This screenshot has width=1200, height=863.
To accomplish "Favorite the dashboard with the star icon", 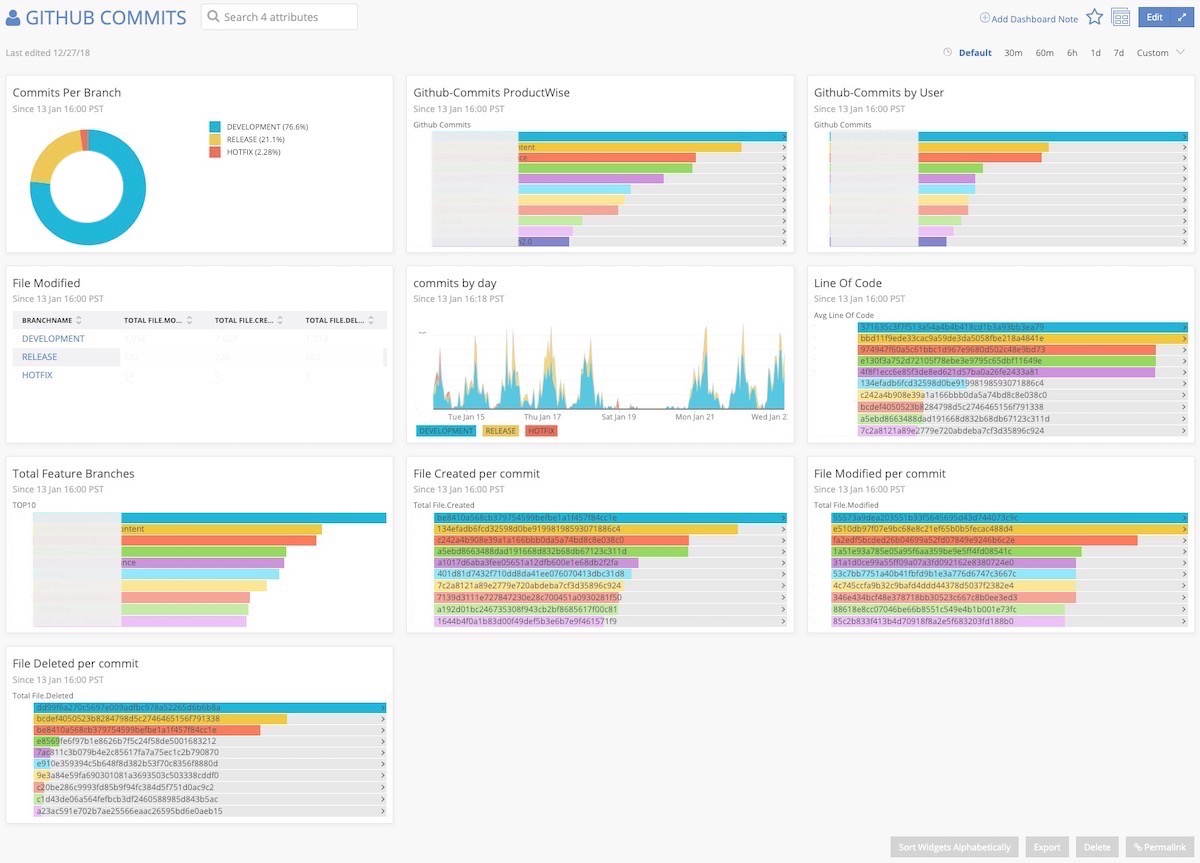I will tap(1094, 17).
